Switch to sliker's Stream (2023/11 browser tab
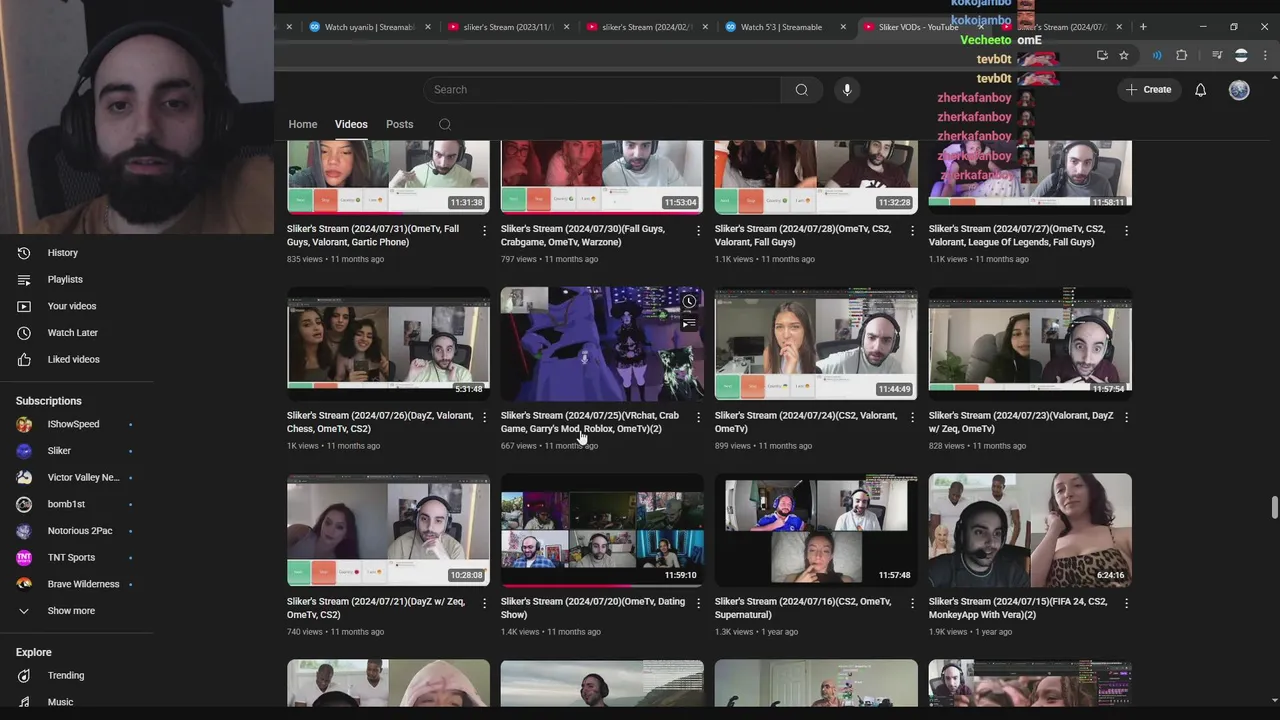This screenshot has height=720, width=1280. coord(508,27)
